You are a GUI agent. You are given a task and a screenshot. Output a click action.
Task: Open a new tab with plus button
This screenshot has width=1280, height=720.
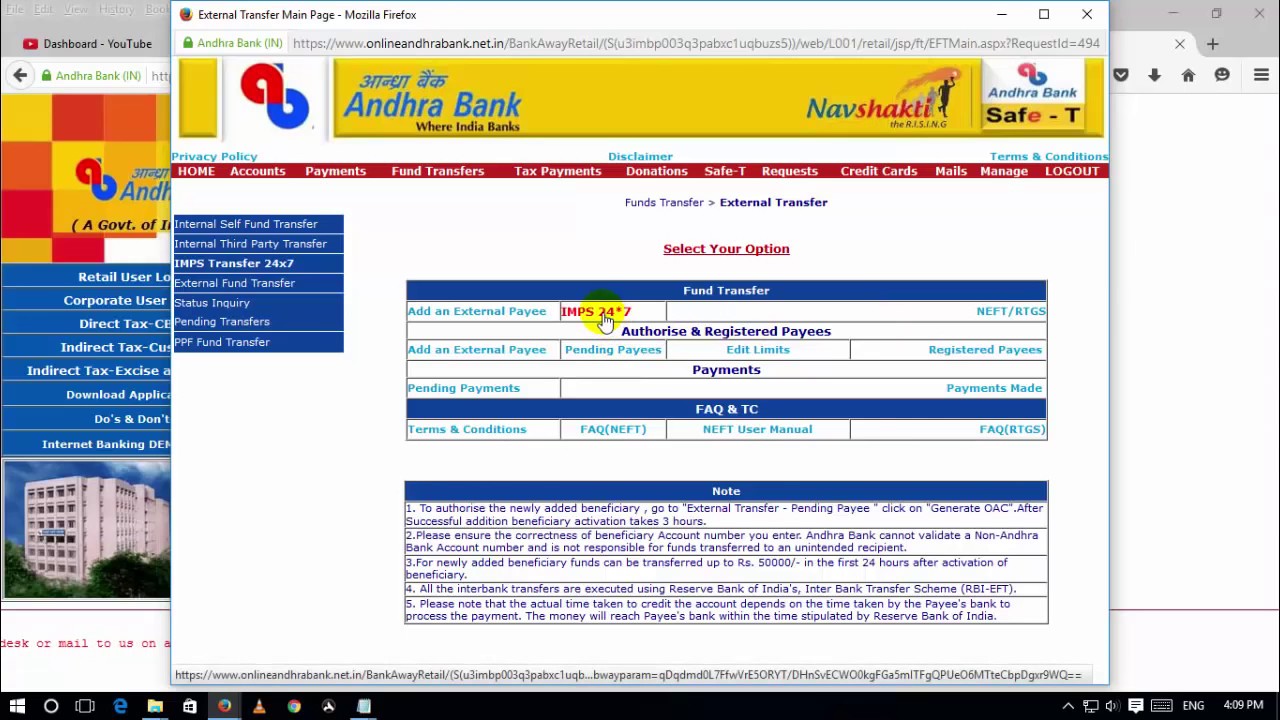[x=1212, y=44]
